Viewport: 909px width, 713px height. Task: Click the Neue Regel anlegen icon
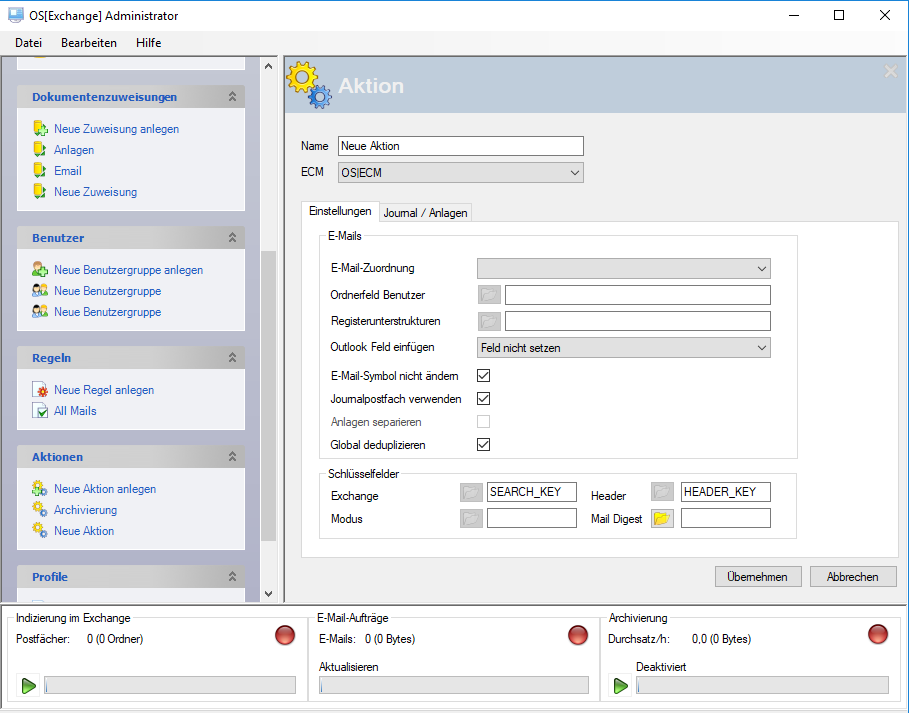coord(40,390)
